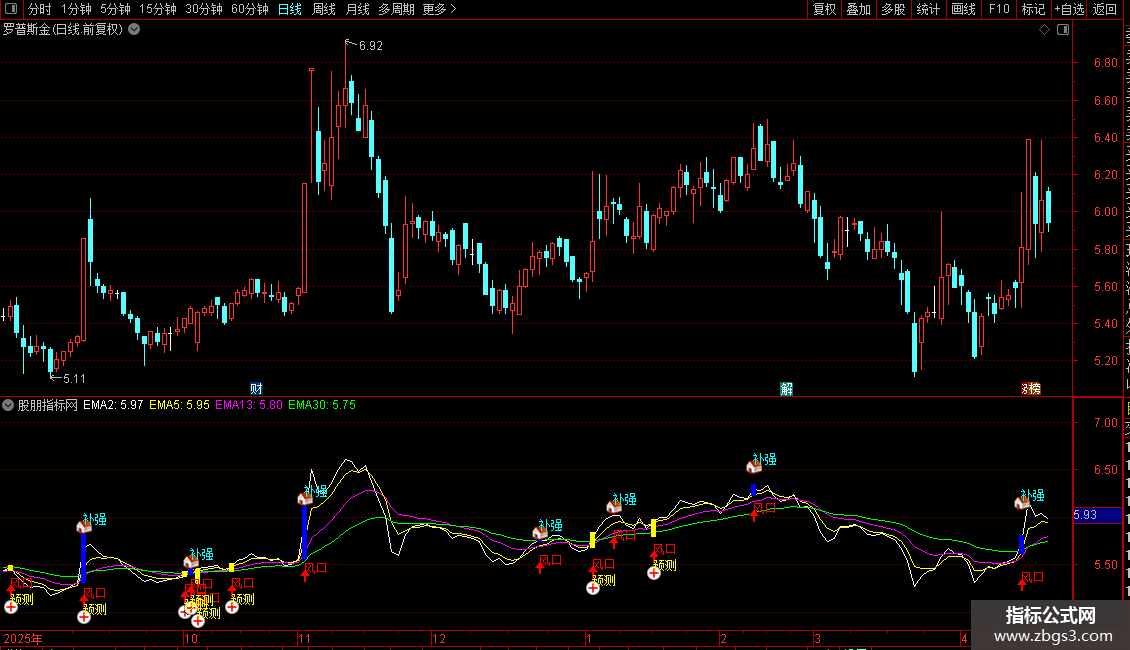1130x650 pixels.
Task: Click the 风口 red arrow in February
Action: pos(755,515)
